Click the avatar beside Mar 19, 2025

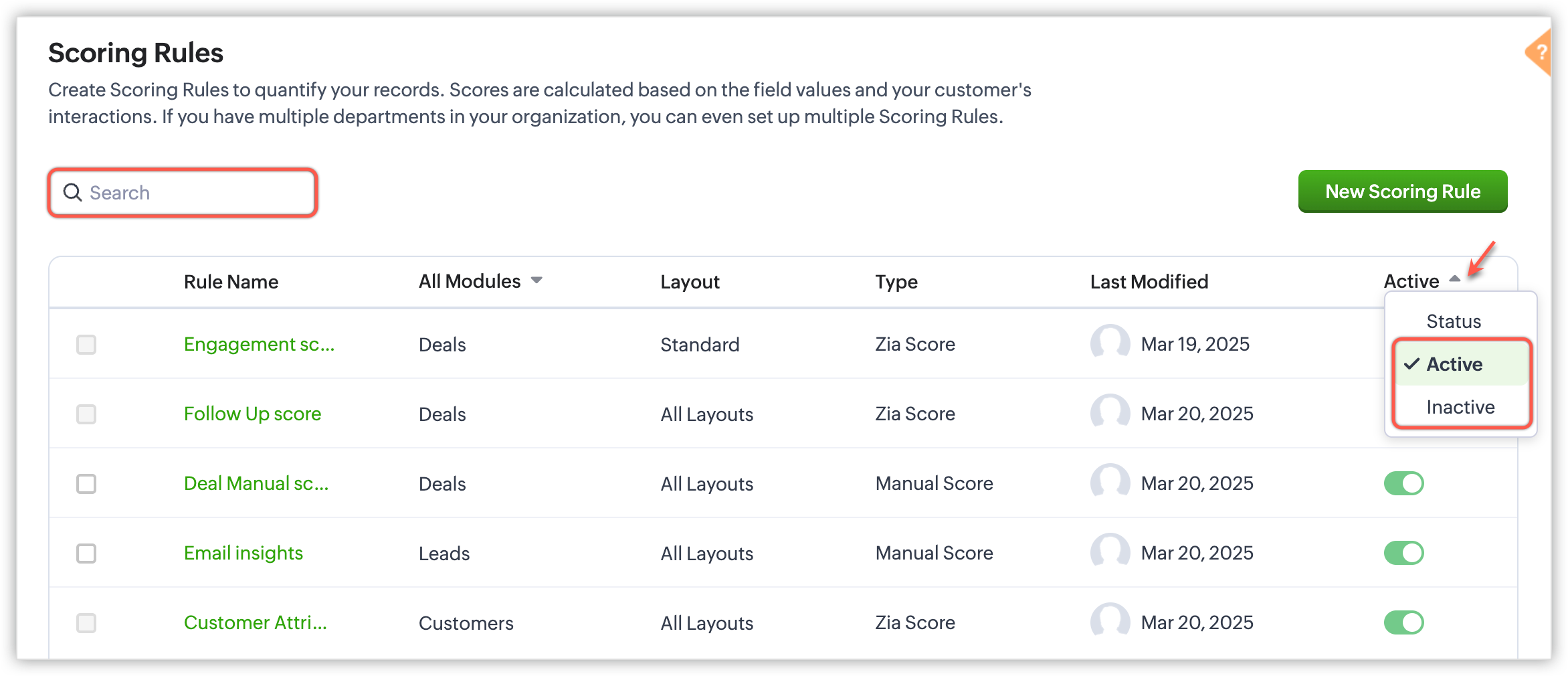click(x=1110, y=344)
